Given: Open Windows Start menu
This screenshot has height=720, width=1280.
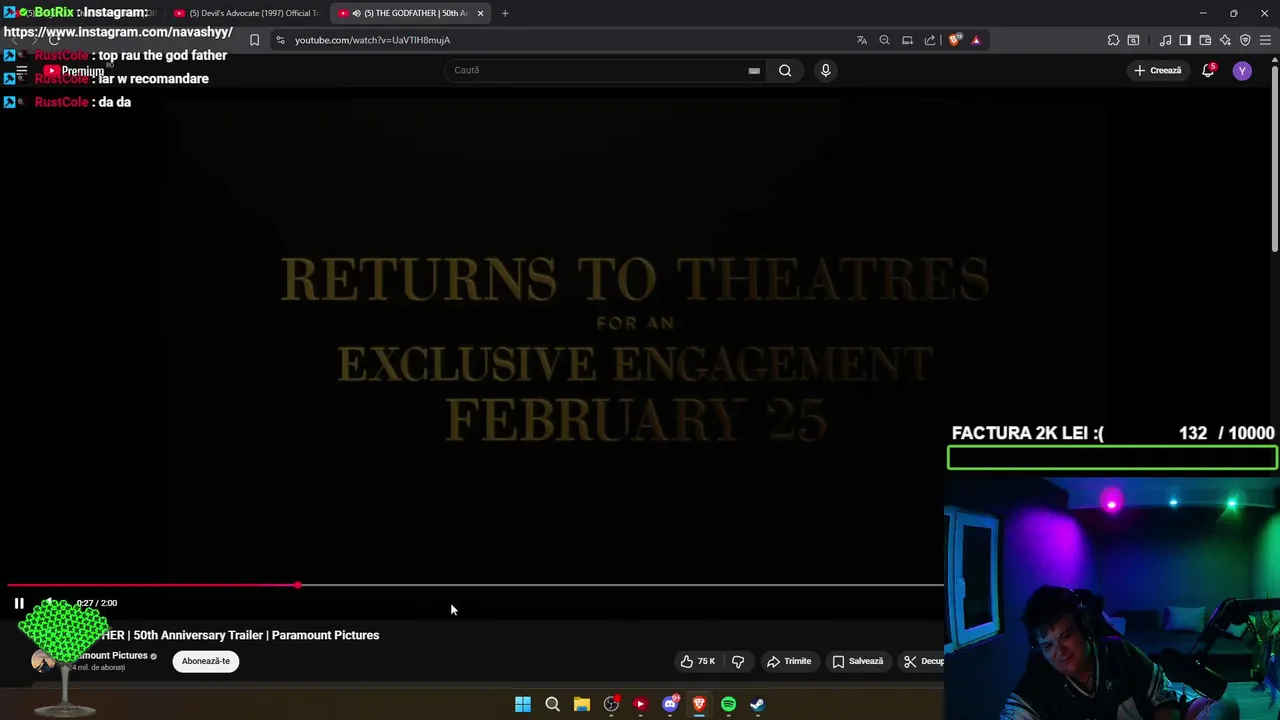Looking at the screenshot, I should [523, 704].
